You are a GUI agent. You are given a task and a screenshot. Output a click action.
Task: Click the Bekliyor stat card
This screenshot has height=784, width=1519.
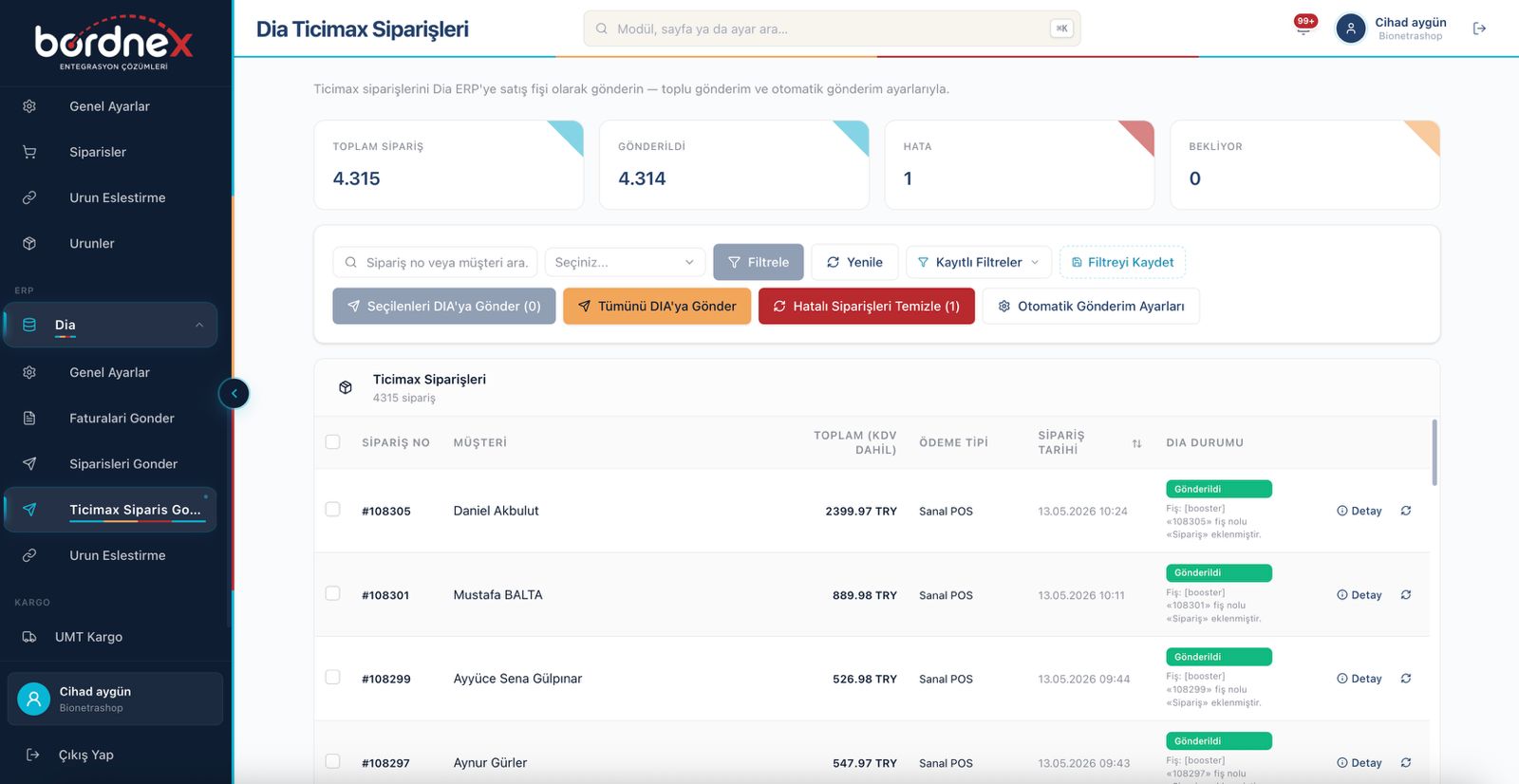pos(1305,164)
